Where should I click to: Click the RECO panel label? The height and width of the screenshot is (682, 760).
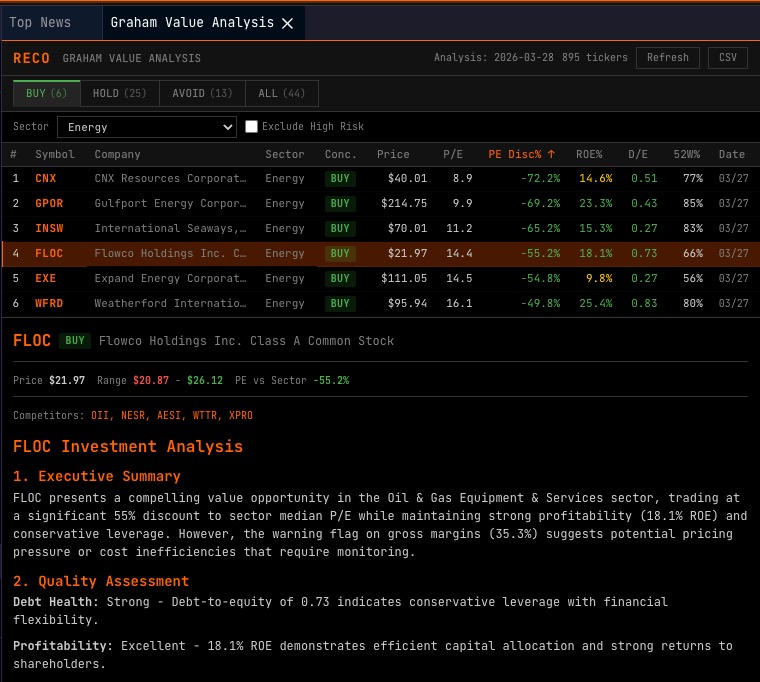[x=32, y=58]
